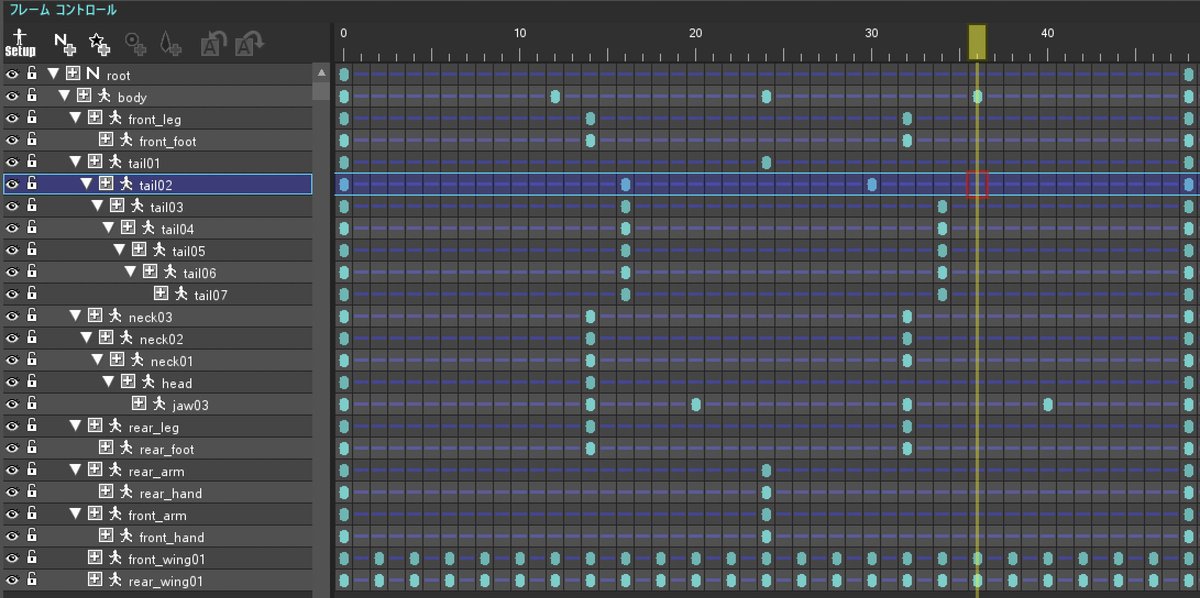Click the part figure icon beside tail05
The width and height of the screenshot is (1200, 598).
159,250
